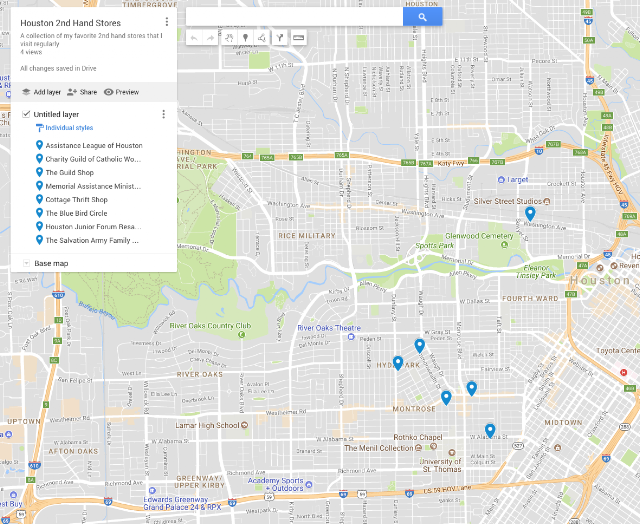The width and height of the screenshot is (640, 524).
Task: Select Cottage Thrift Shop list item
Action: (76, 200)
